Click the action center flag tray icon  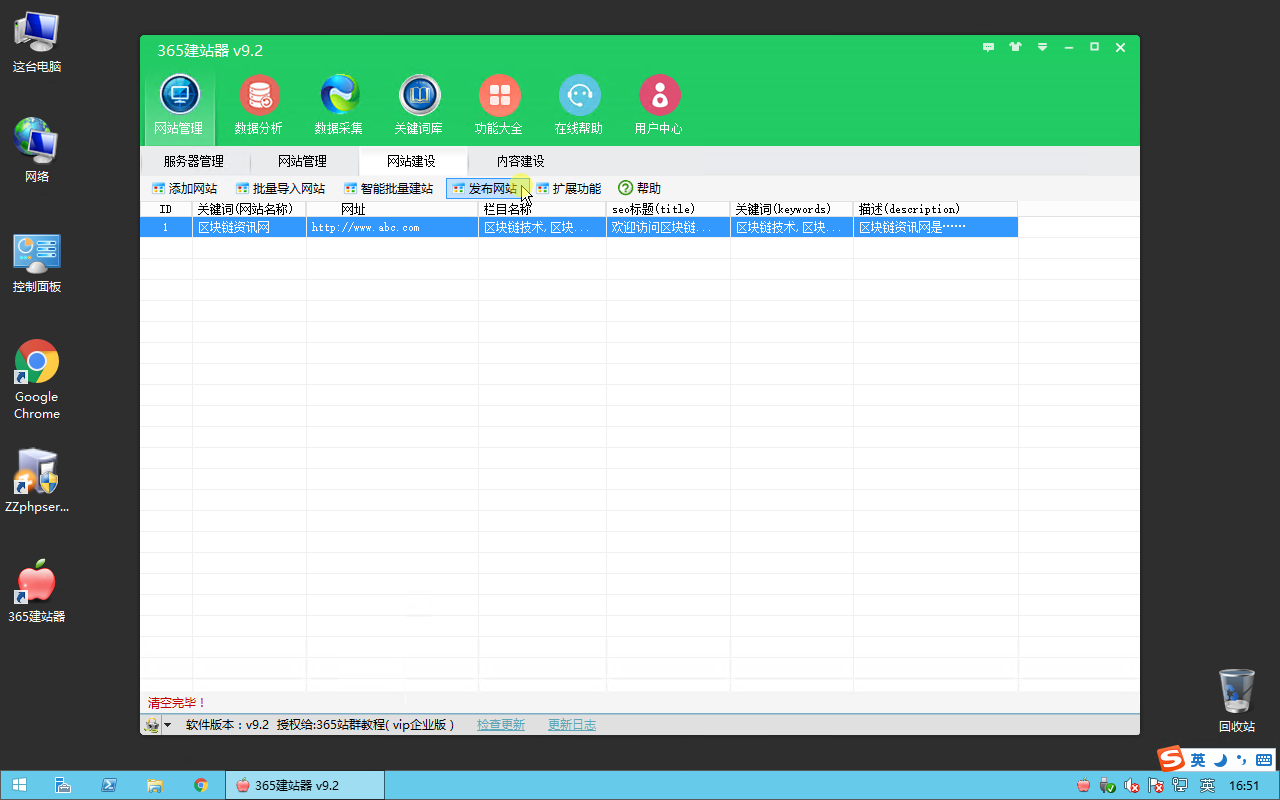click(x=1157, y=786)
